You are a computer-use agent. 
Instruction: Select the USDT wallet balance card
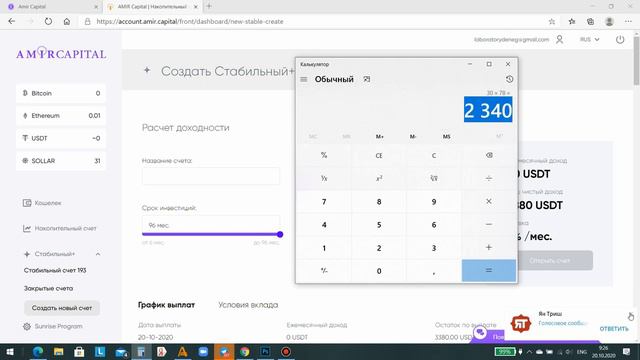coord(61,138)
